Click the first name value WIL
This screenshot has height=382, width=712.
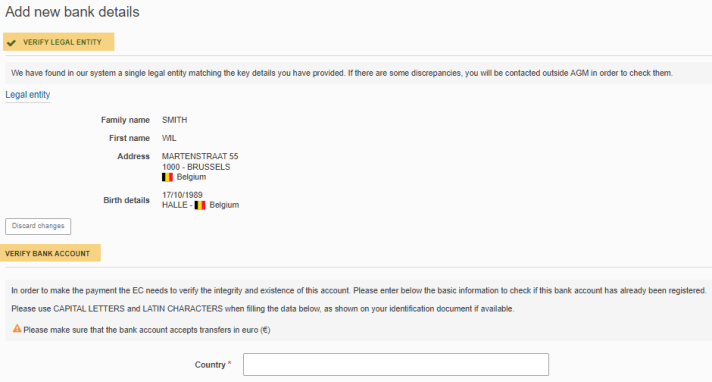169,138
